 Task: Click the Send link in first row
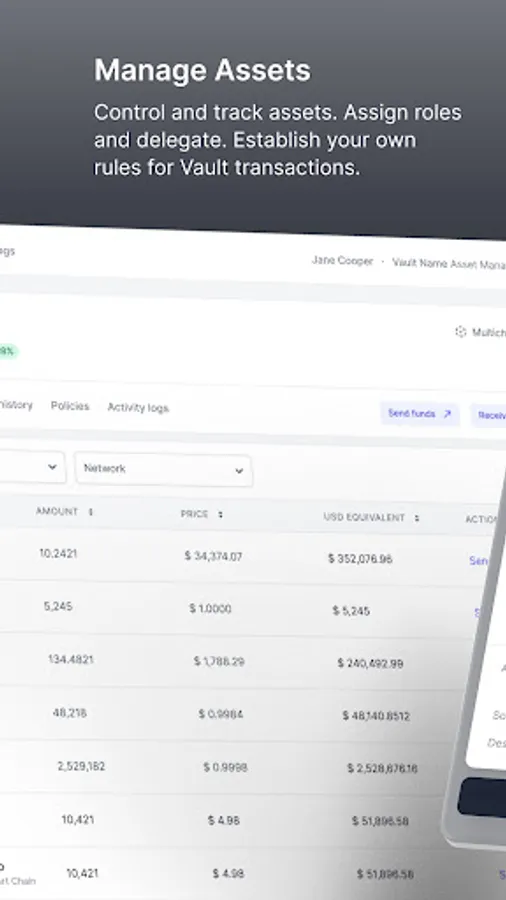coord(479,561)
